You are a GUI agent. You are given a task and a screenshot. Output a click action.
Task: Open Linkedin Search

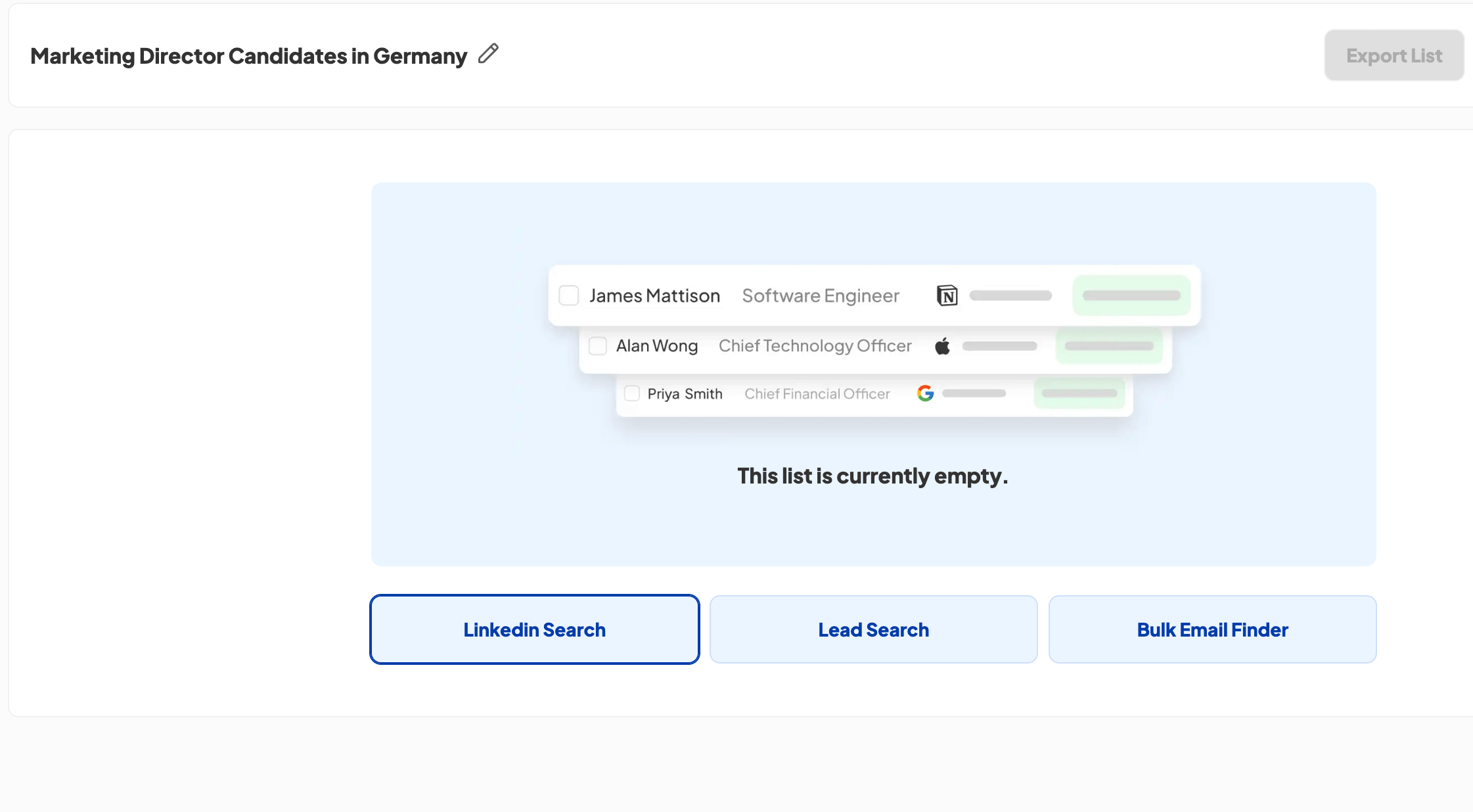click(534, 629)
